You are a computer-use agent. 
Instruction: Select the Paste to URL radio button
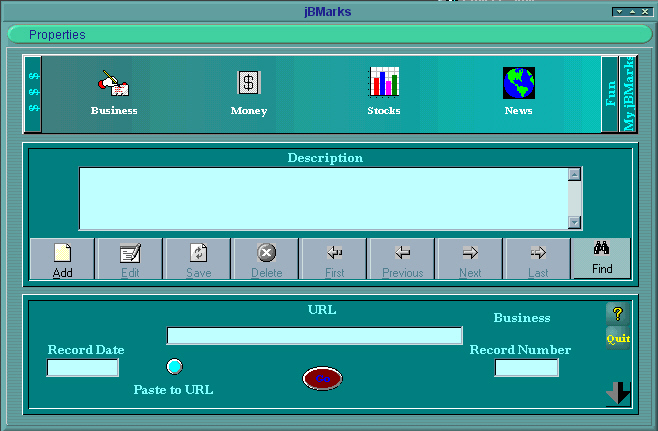click(x=174, y=366)
